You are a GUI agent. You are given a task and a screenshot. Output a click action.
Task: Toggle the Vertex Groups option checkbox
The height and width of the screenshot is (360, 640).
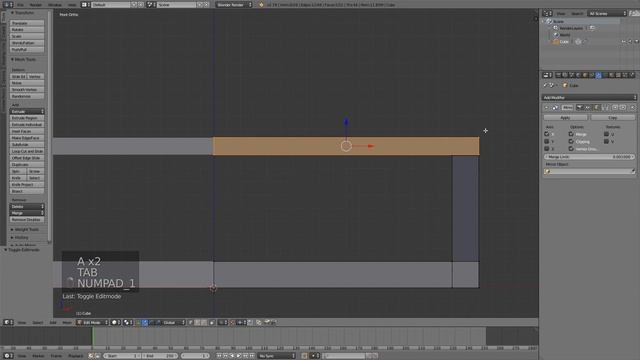pyautogui.click(x=571, y=149)
